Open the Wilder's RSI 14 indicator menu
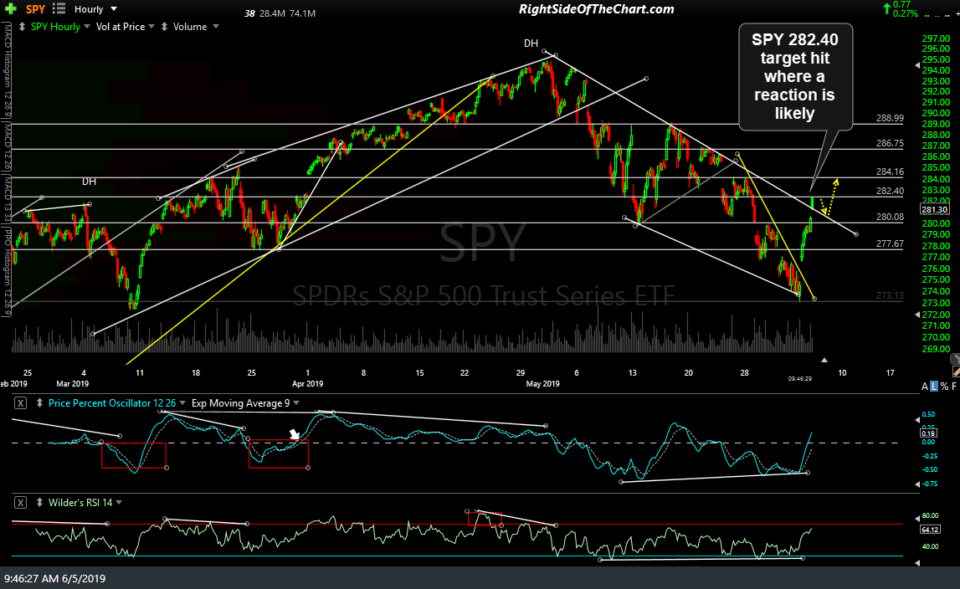This screenshot has height=589, width=960. click(x=119, y=503)
